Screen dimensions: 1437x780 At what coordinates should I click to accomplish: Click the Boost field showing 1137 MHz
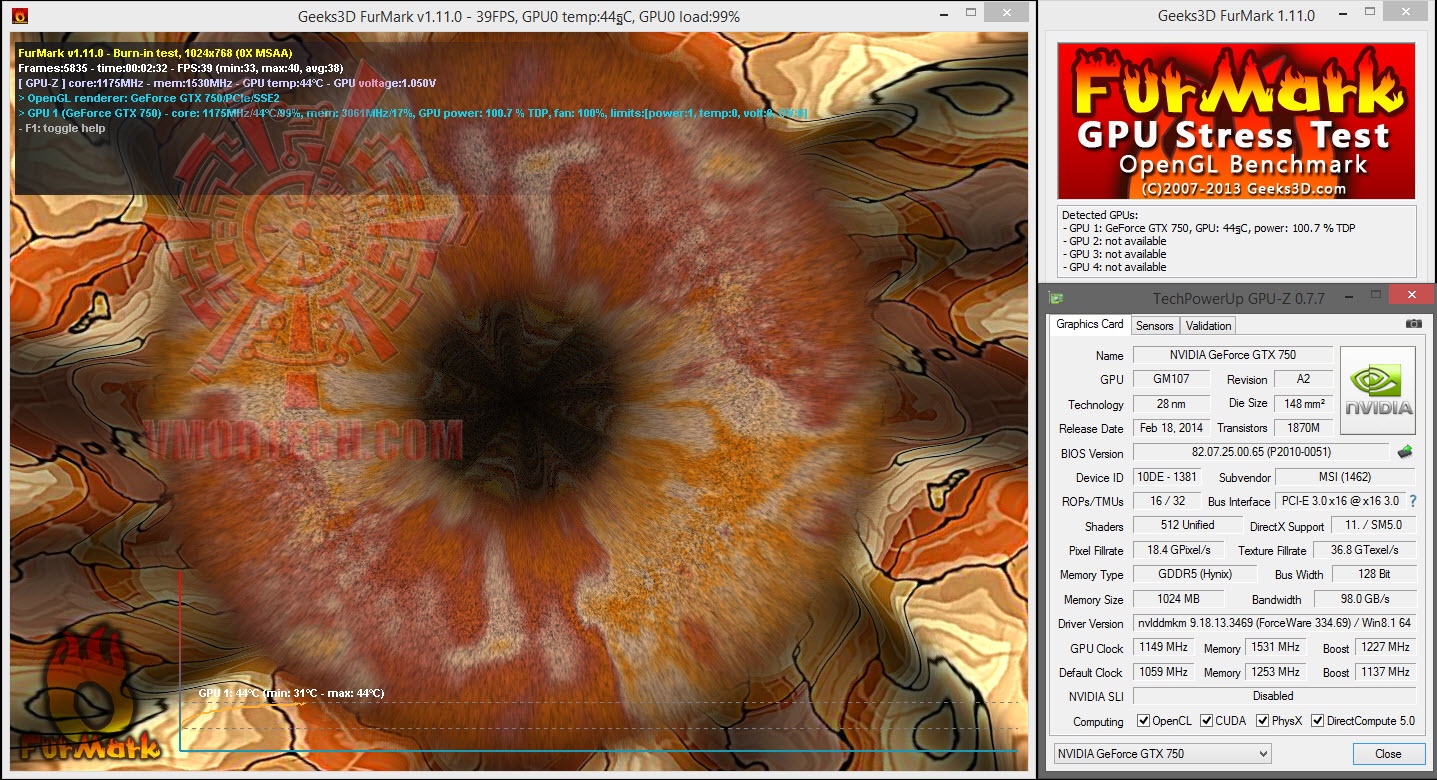(1385, 672)
